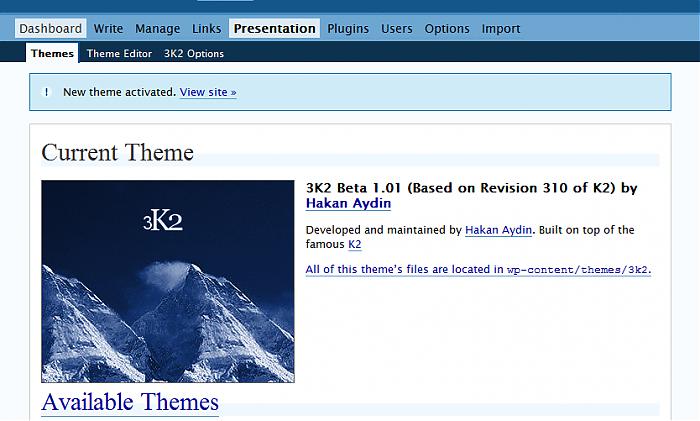Viewport: 700px width, 421px height.
Task: Click the Current Theme heading
Action: point(117,153)
